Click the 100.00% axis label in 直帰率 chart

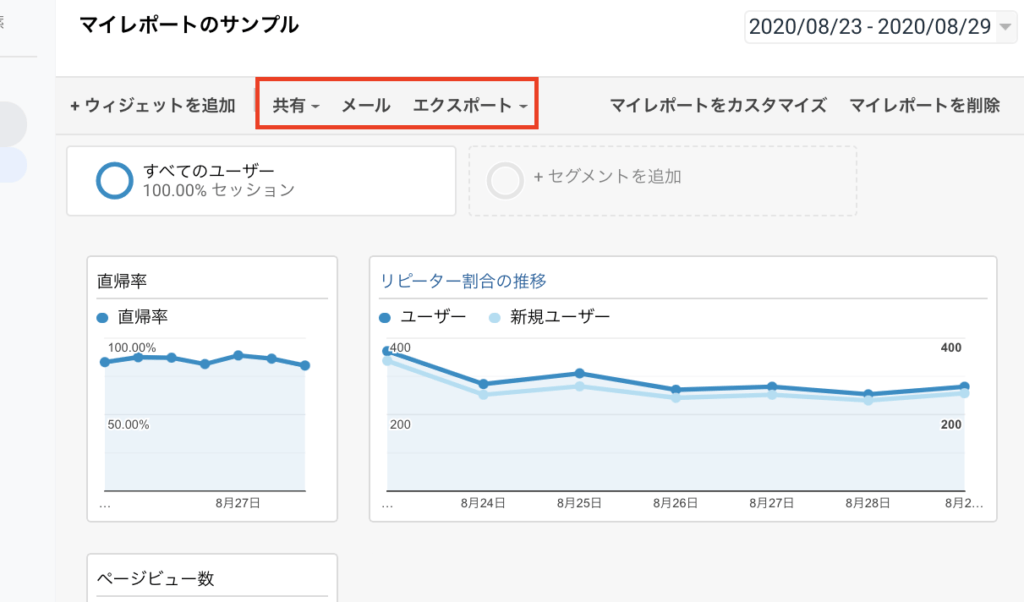(132, 347)
